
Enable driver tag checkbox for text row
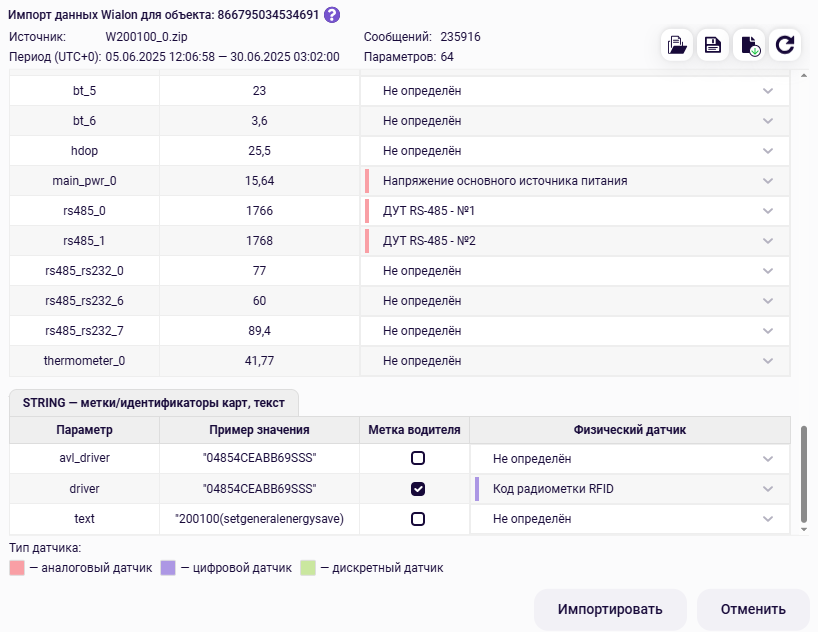(418, 519)
